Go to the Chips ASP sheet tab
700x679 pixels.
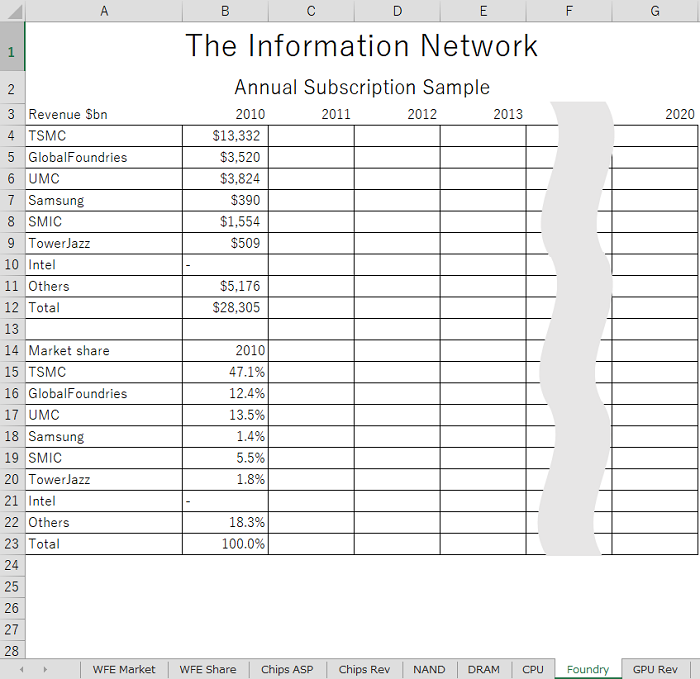(287, 669)
